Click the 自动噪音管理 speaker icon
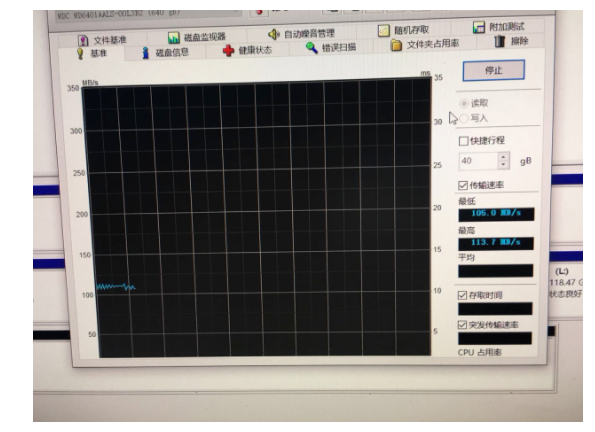595x432 pixels. [274, 35]
